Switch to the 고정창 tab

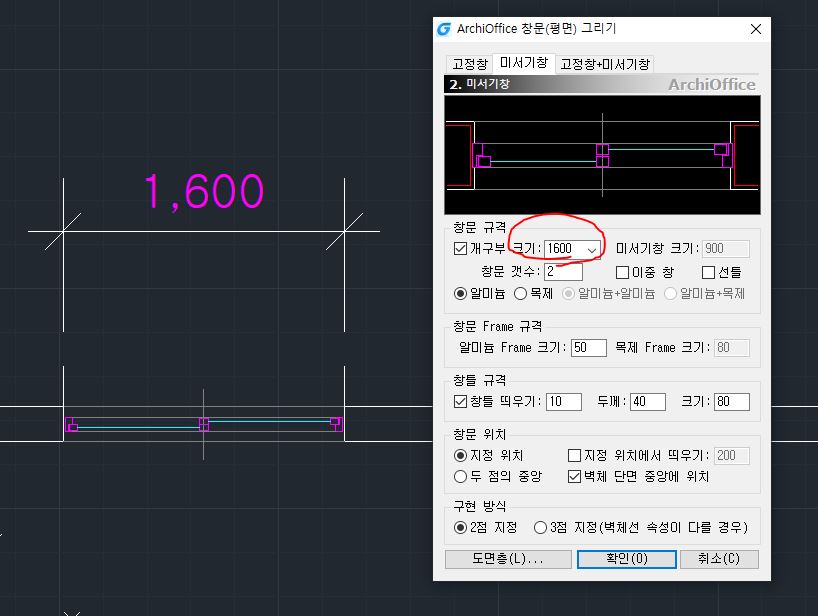[x=469, y=64]
